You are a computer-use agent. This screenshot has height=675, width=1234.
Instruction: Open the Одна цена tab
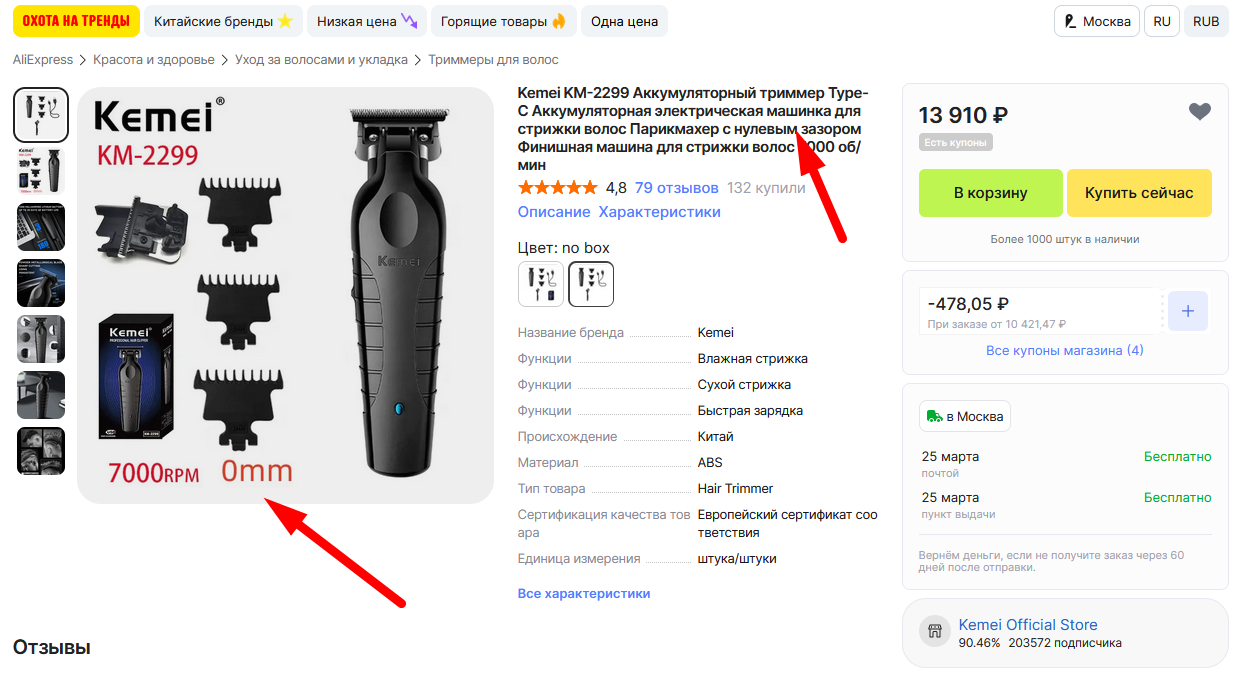click(624, 21)
